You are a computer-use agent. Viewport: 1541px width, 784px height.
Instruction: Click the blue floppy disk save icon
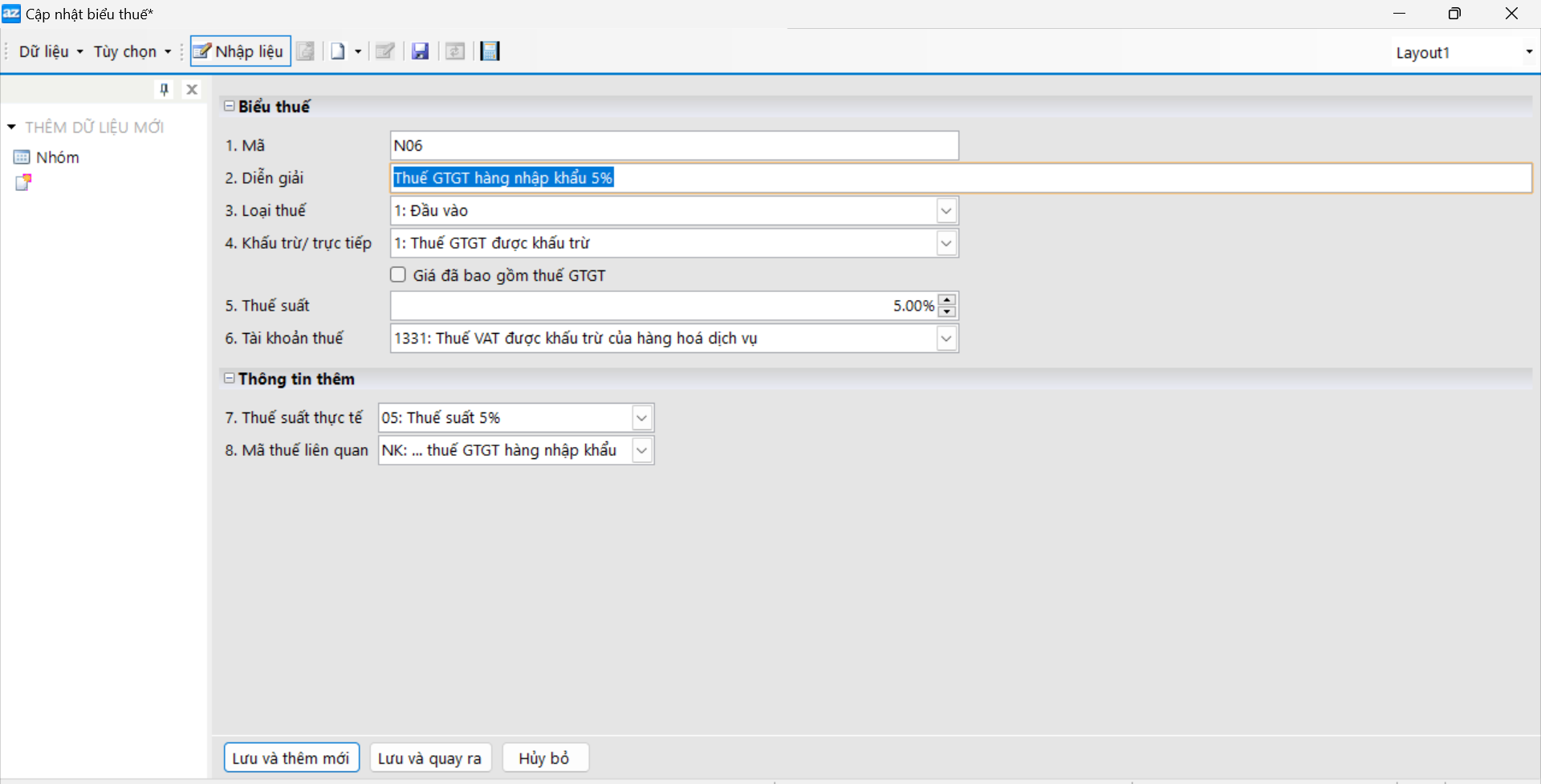pyautogui.click(x=420, y=51)
